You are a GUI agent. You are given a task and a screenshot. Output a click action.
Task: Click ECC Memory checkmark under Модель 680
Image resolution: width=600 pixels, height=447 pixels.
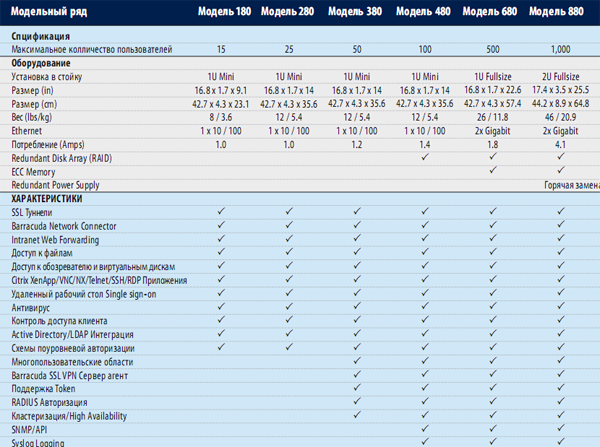coord(493,170)
